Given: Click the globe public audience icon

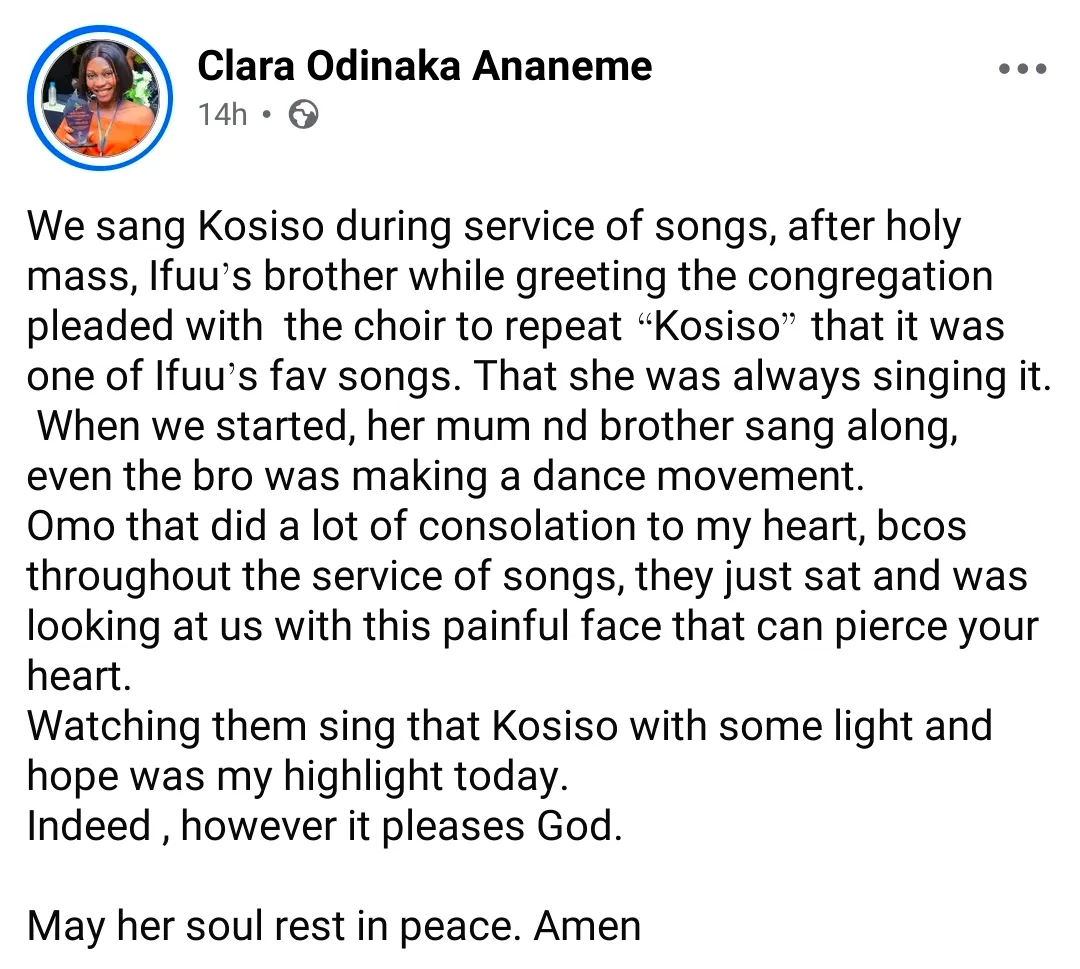Looking at the screenshot, I should [x=303, y=115].
